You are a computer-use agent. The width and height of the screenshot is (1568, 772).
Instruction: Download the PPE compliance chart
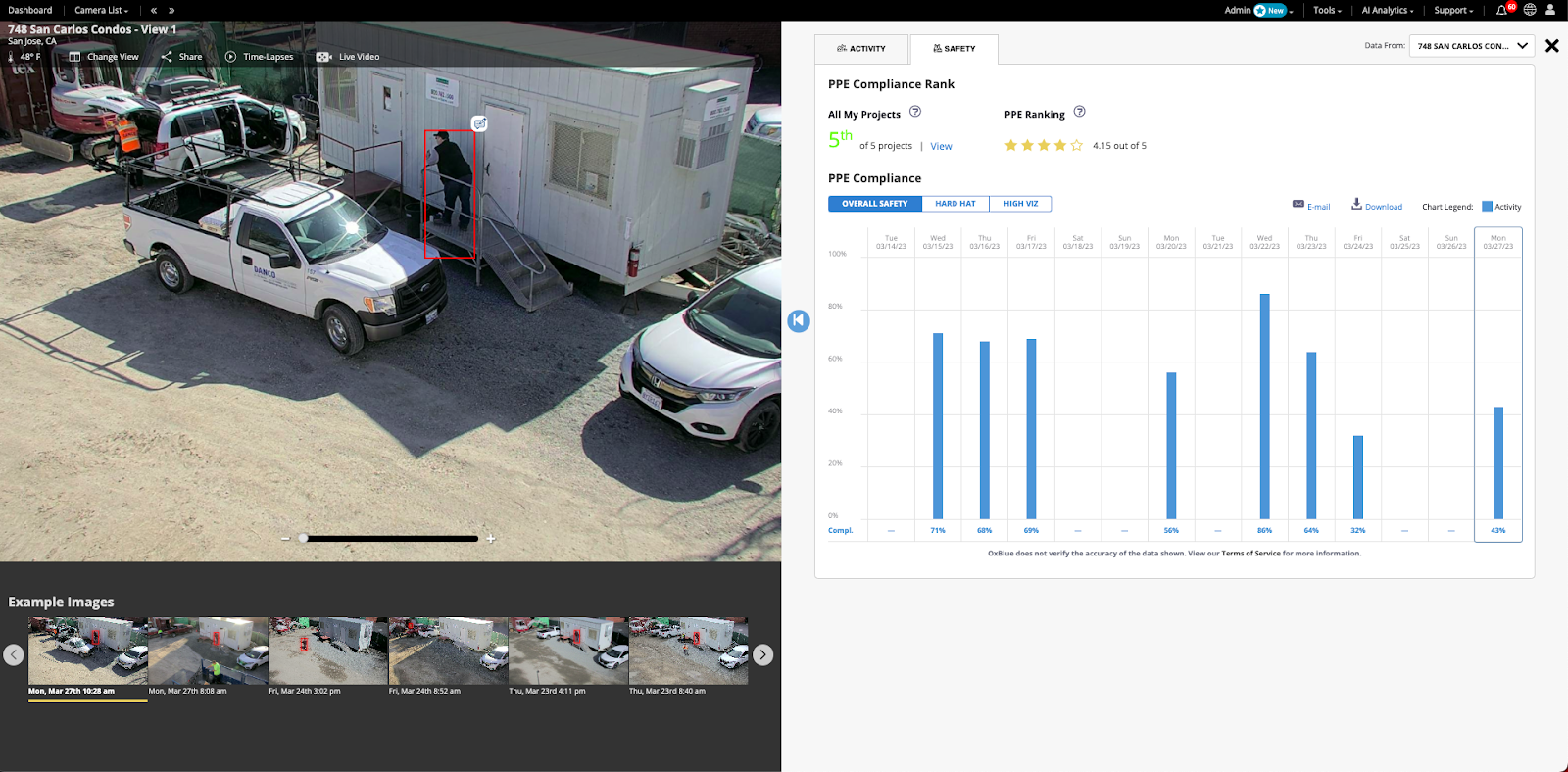1377,206
